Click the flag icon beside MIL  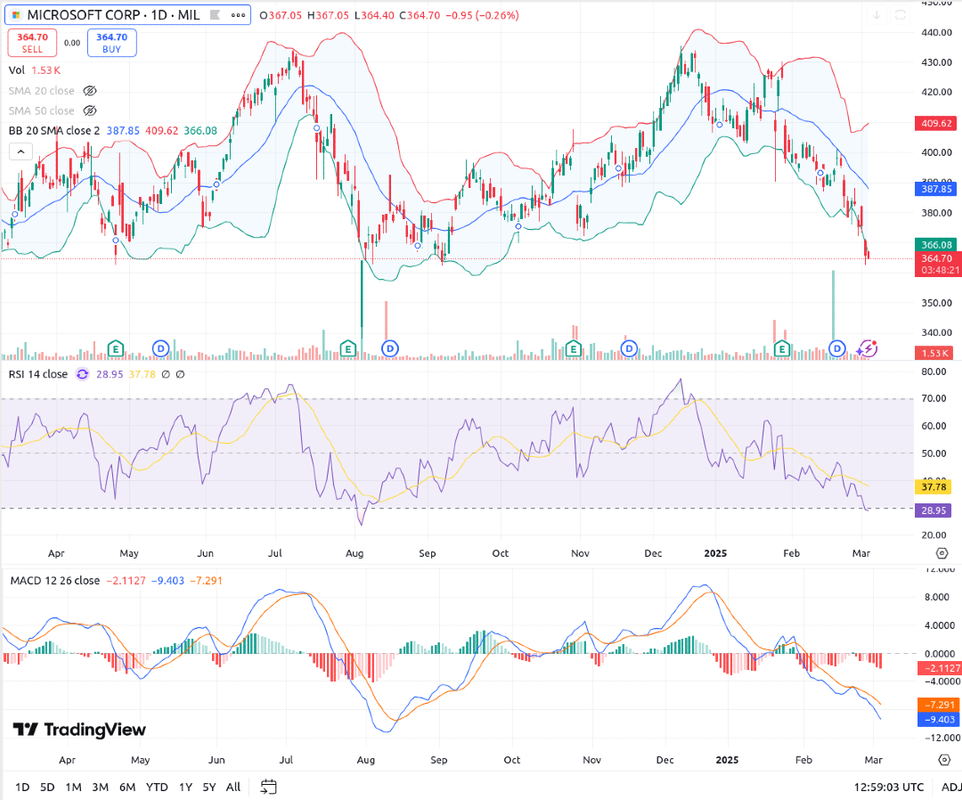[215, 15]
